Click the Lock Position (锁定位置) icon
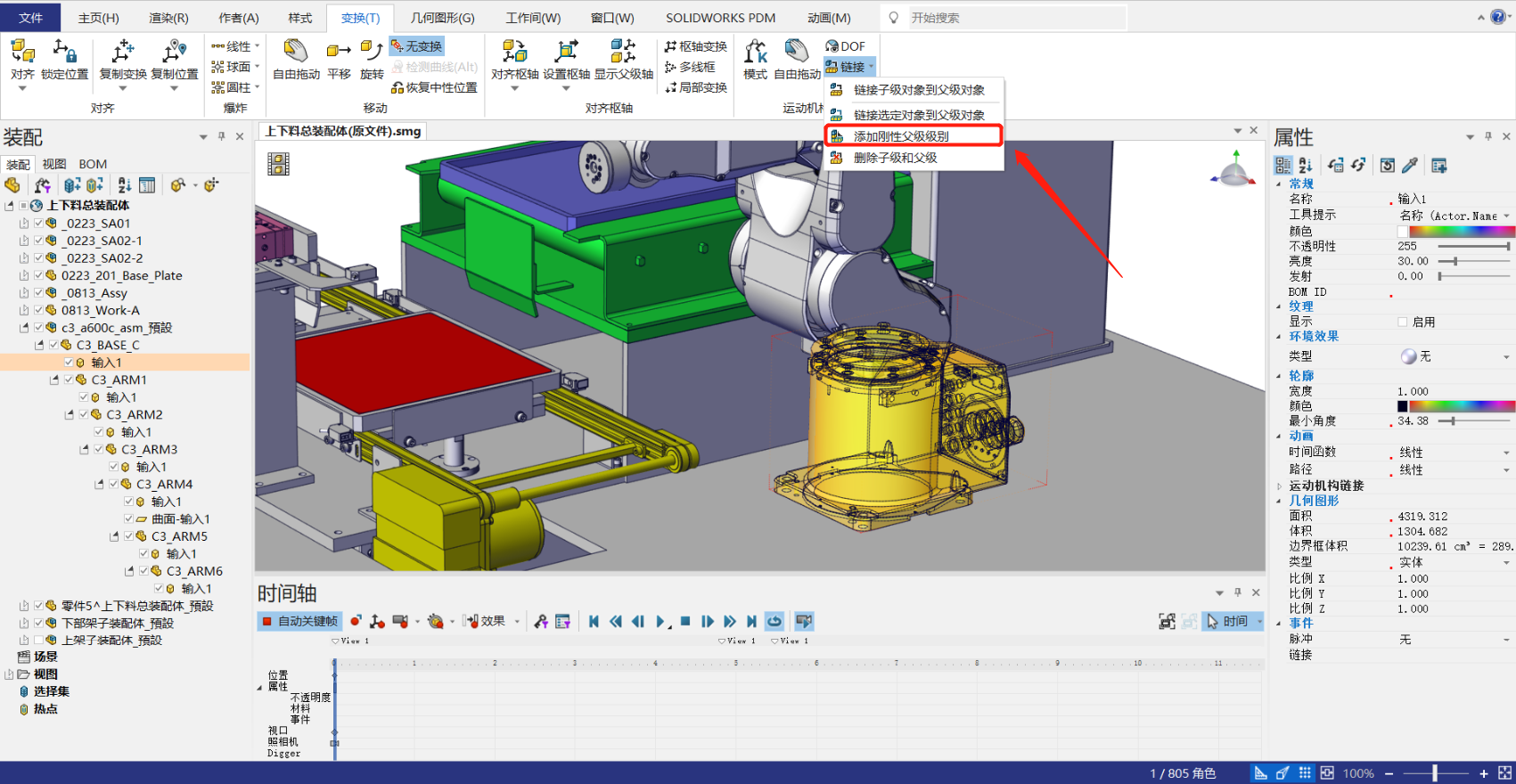The height and width of the screenshot is (784, 1516). point(64,52)
